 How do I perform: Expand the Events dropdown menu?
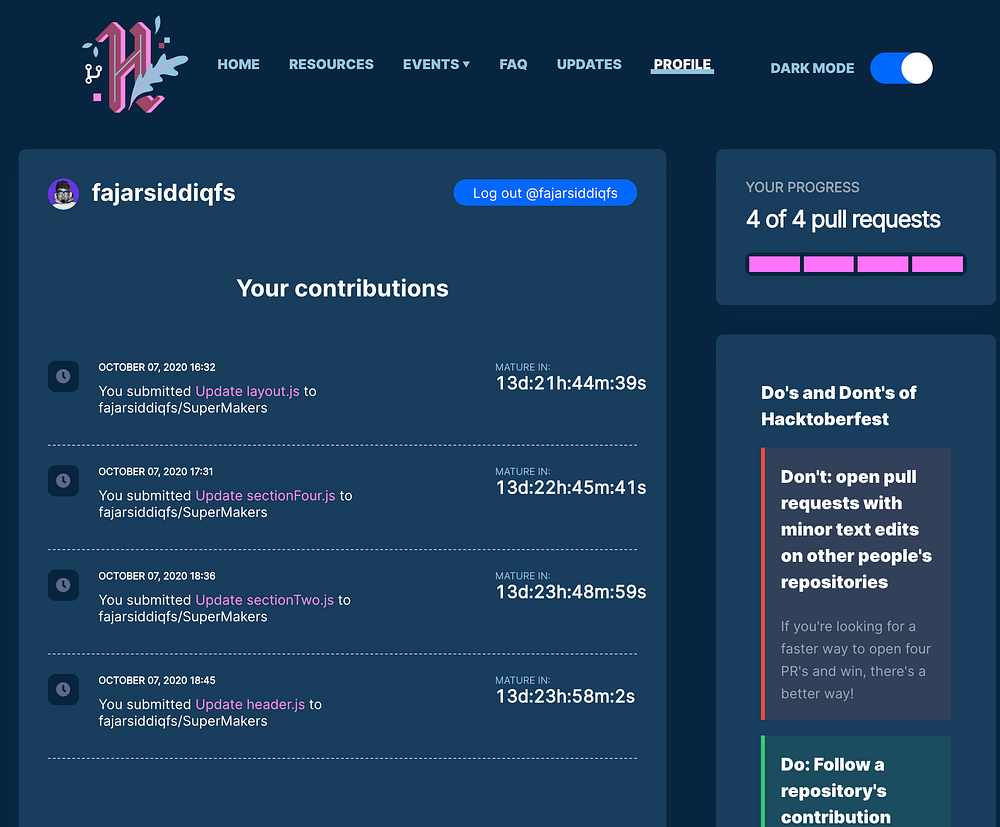coord(436,64)
